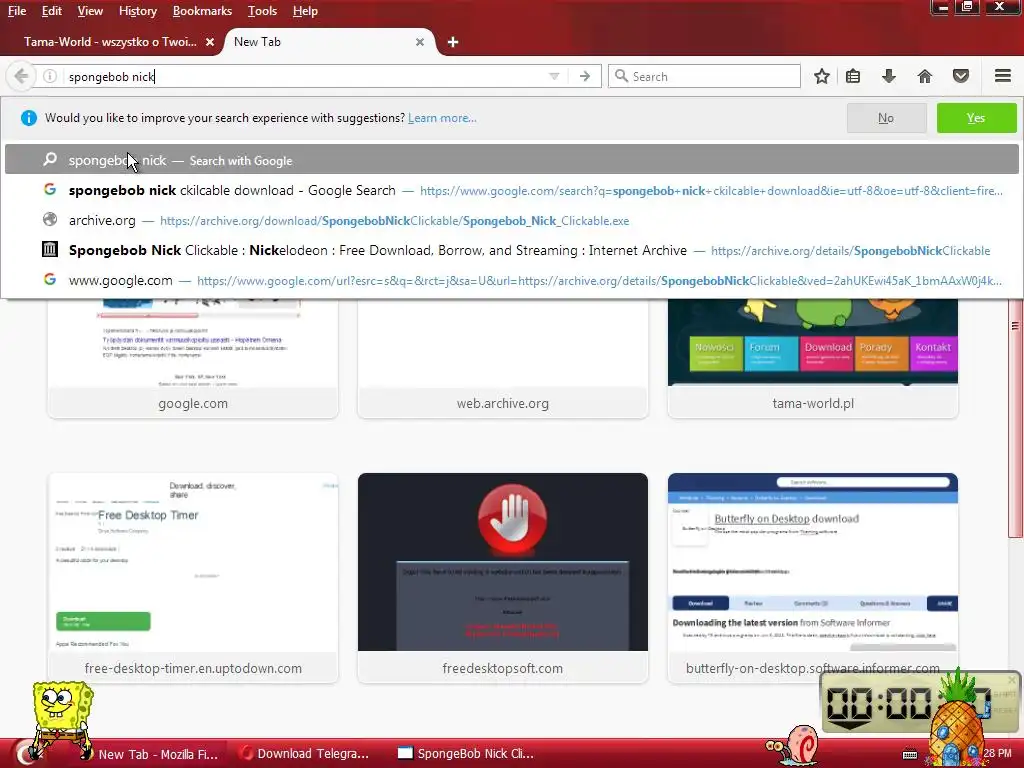Click the globe icon beside archive.org
Viewport: 1024px width, 768px height.
coord(50,220)
